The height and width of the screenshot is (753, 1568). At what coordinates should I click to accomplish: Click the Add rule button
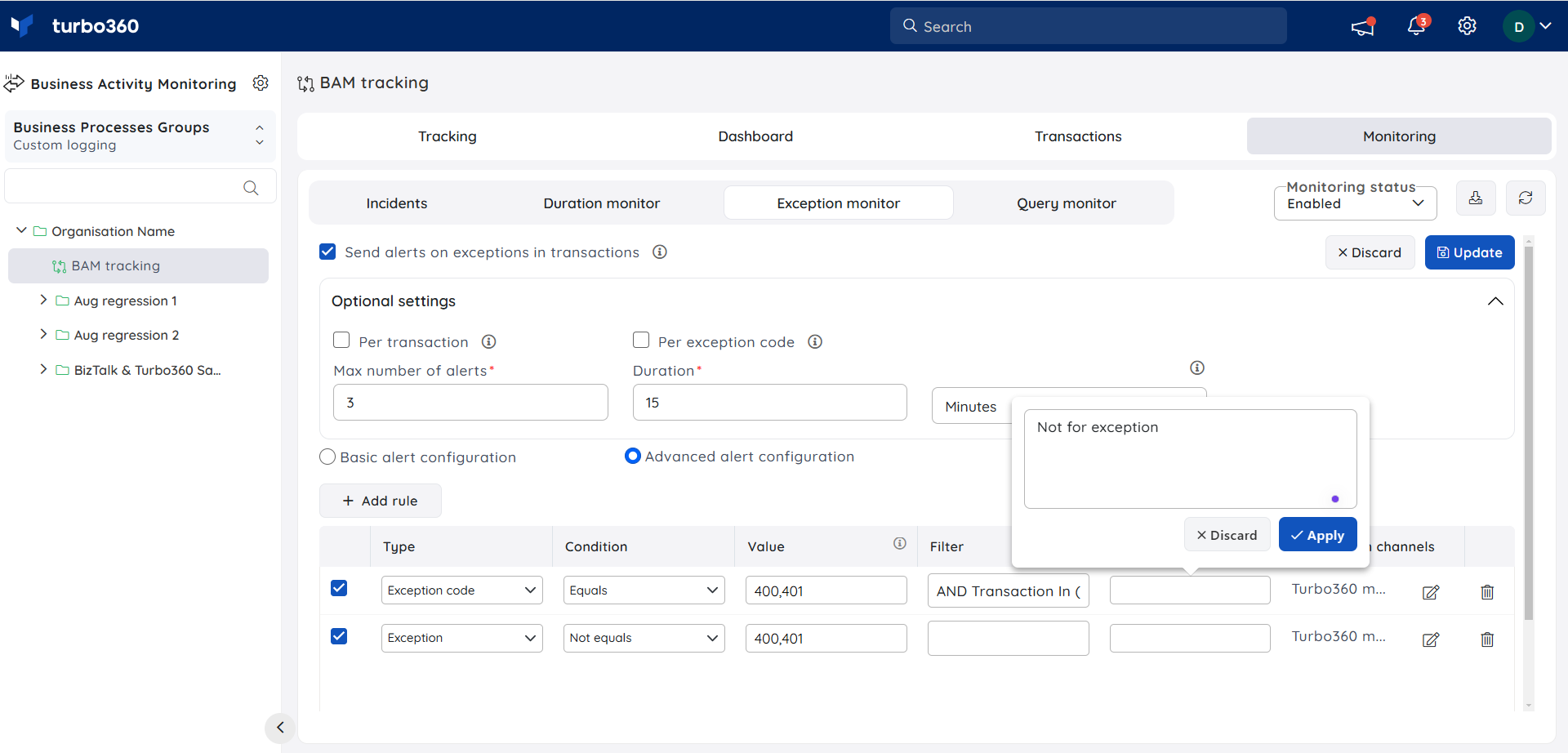click(x=380, y=501)
